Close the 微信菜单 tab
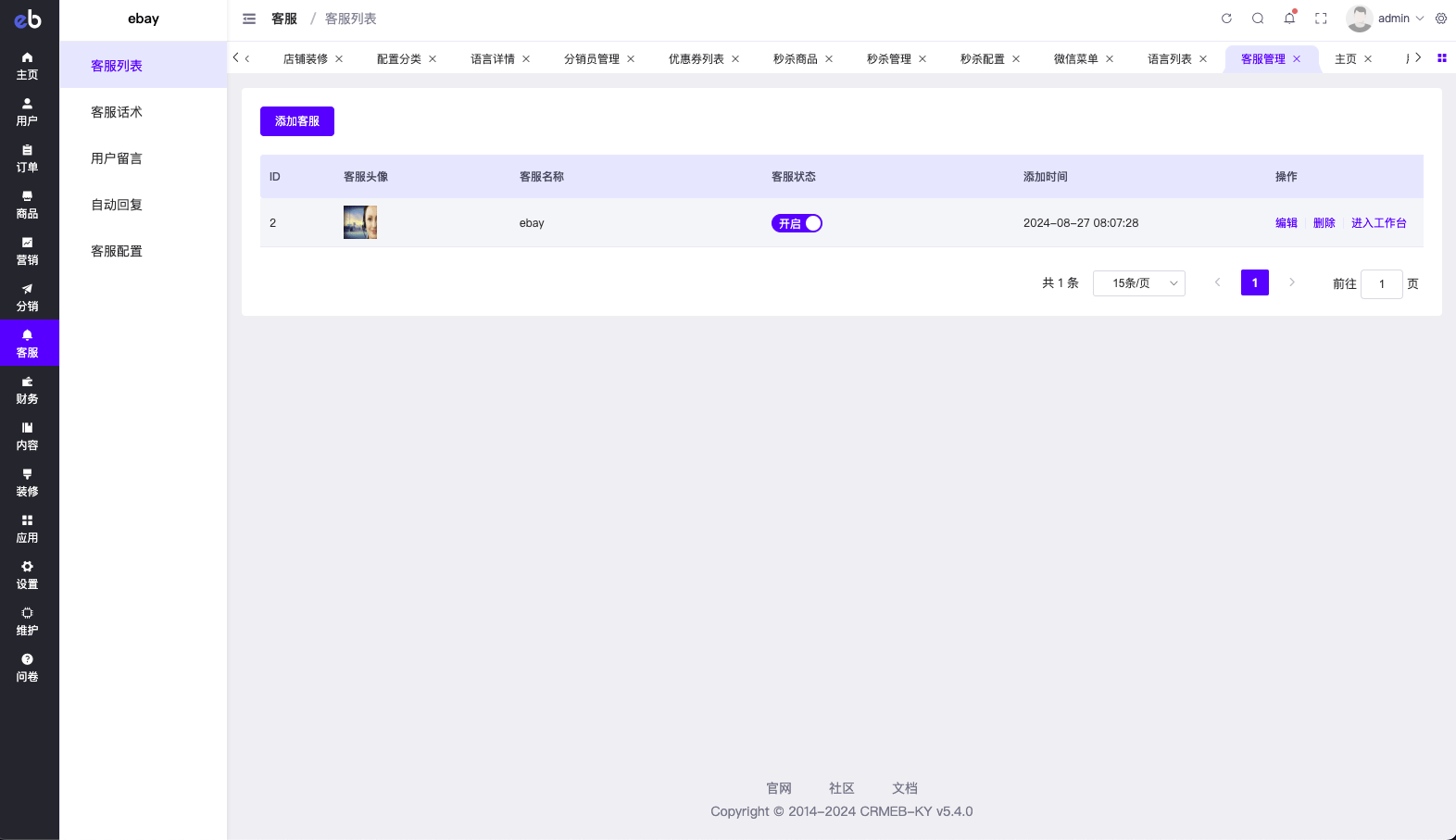The height and width of the screenshot is (840, 1456). (1110, 59)
